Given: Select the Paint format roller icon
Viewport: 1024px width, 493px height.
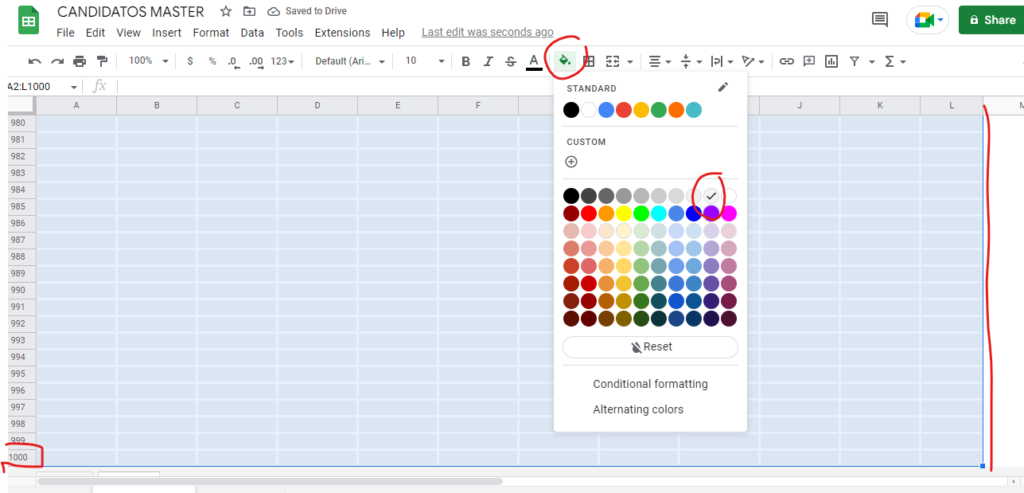Looking at the screenshot, I should (102, 61).
